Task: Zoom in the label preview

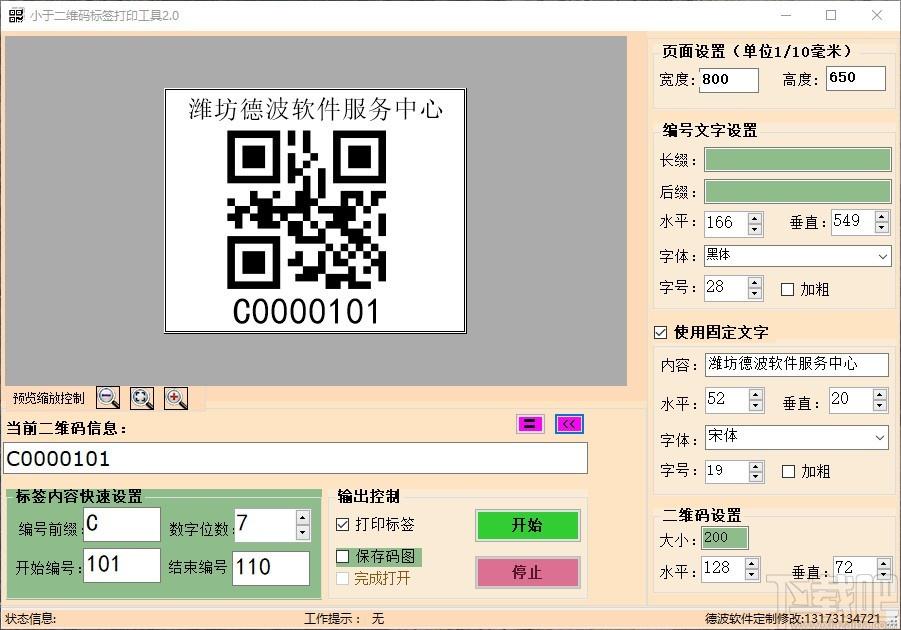Action: coord(176,398)
